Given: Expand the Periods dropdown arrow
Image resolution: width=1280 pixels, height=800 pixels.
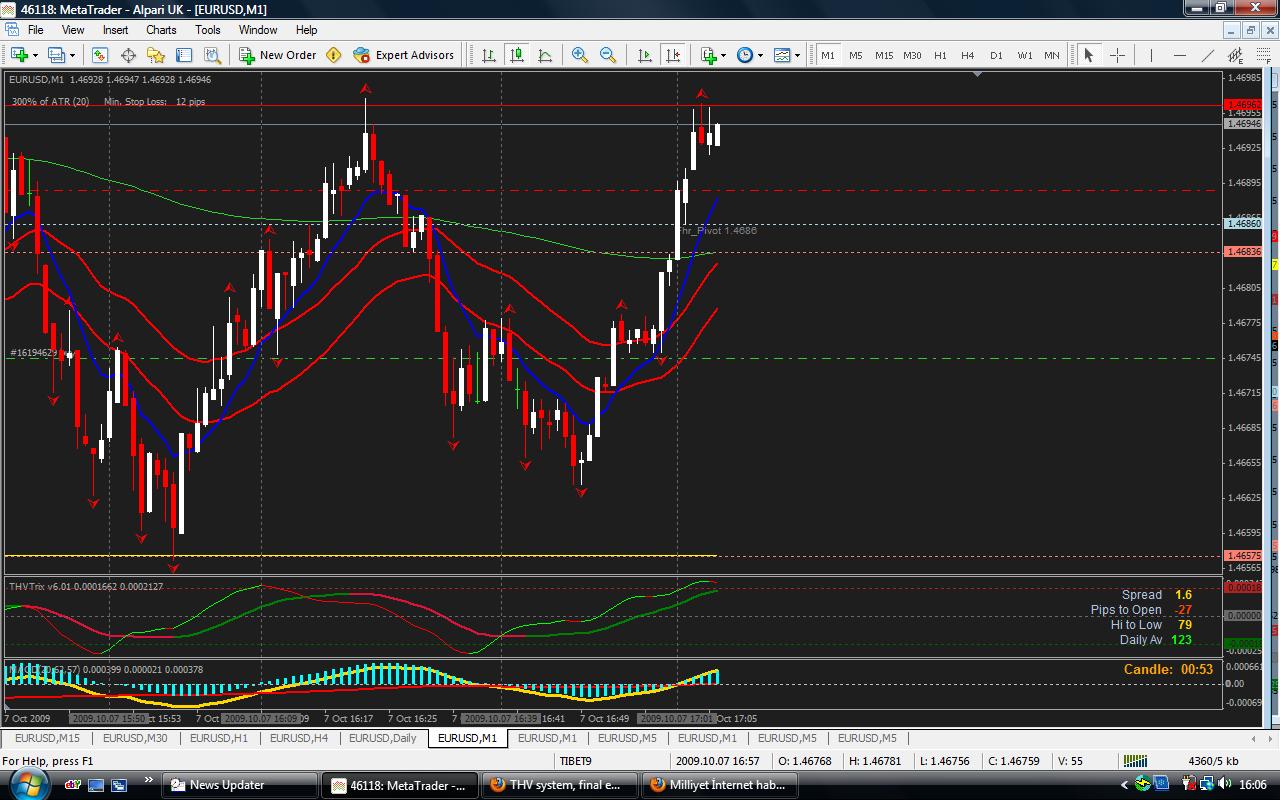Looking at the screenshot, I should click(x=760, y=55).
